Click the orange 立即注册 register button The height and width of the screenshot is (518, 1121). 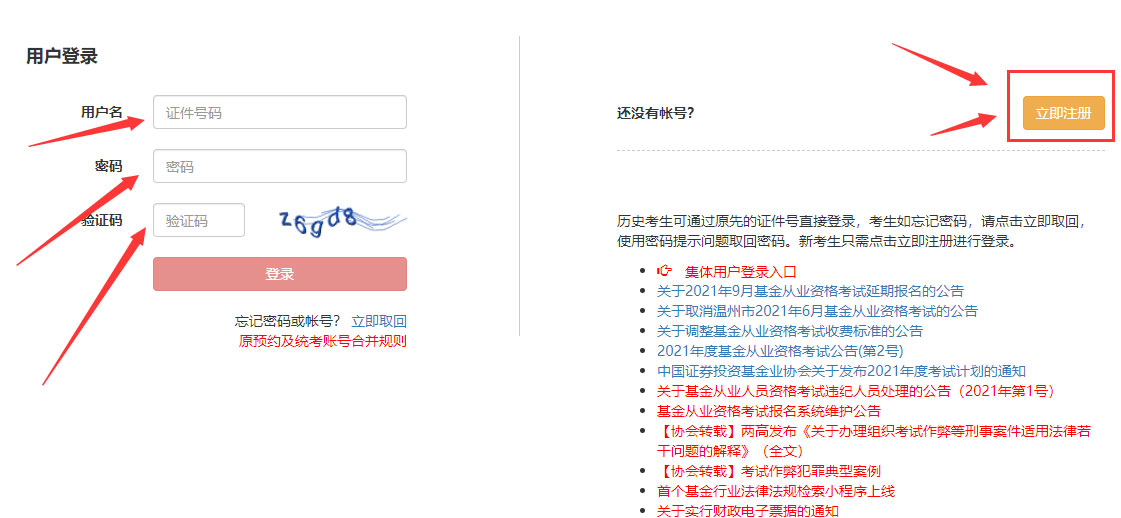[x=1063, y=113]
